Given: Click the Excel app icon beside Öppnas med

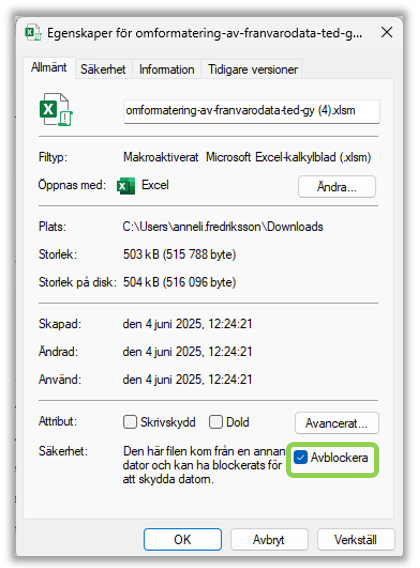Looking at the screenshot, I should click(x=126, y=186).
